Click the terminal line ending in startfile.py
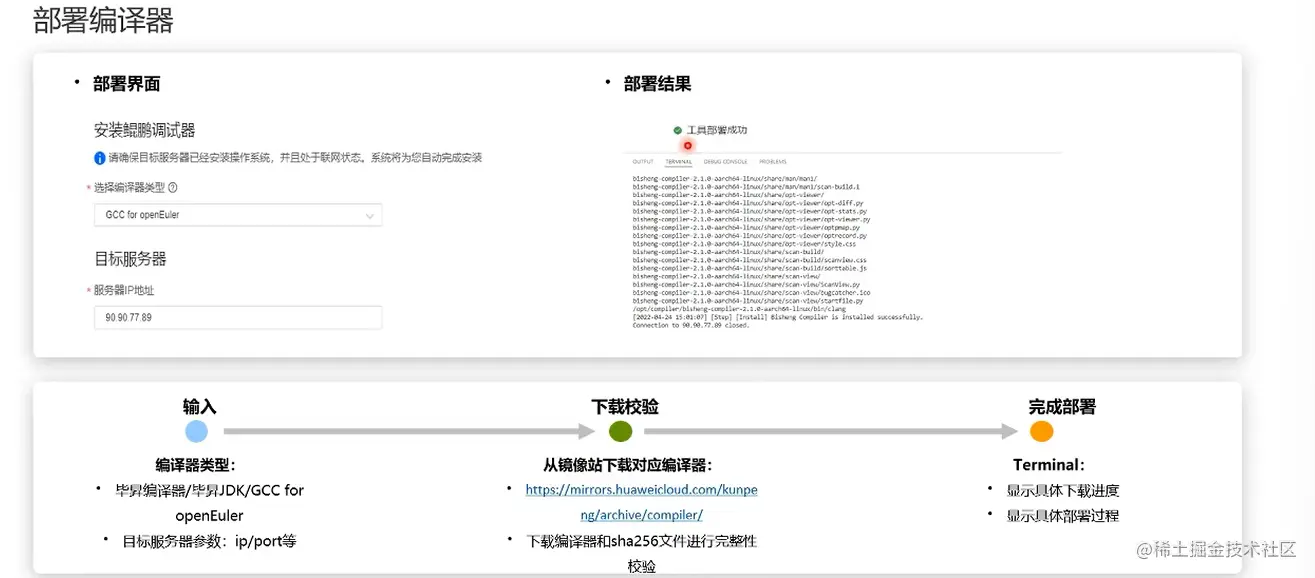 (748, 300)
